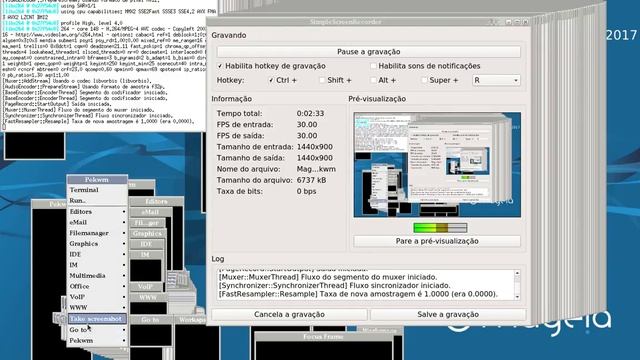
Task: Click 'Cancela a gravação' button
Action: click(x=289, y=315)
